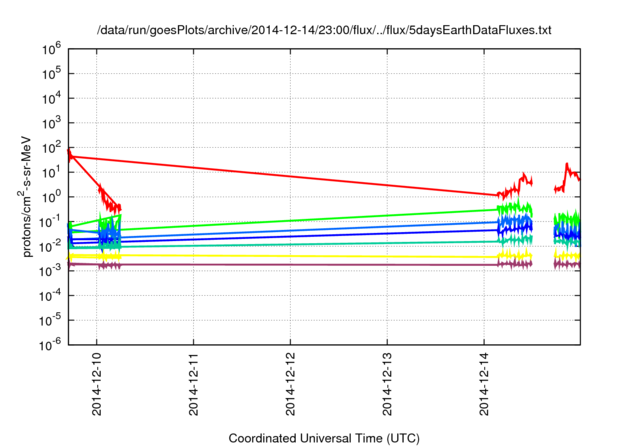Click the 10^3 y-axis tick label
The image size is (640, 448).
tap(51, 123)
